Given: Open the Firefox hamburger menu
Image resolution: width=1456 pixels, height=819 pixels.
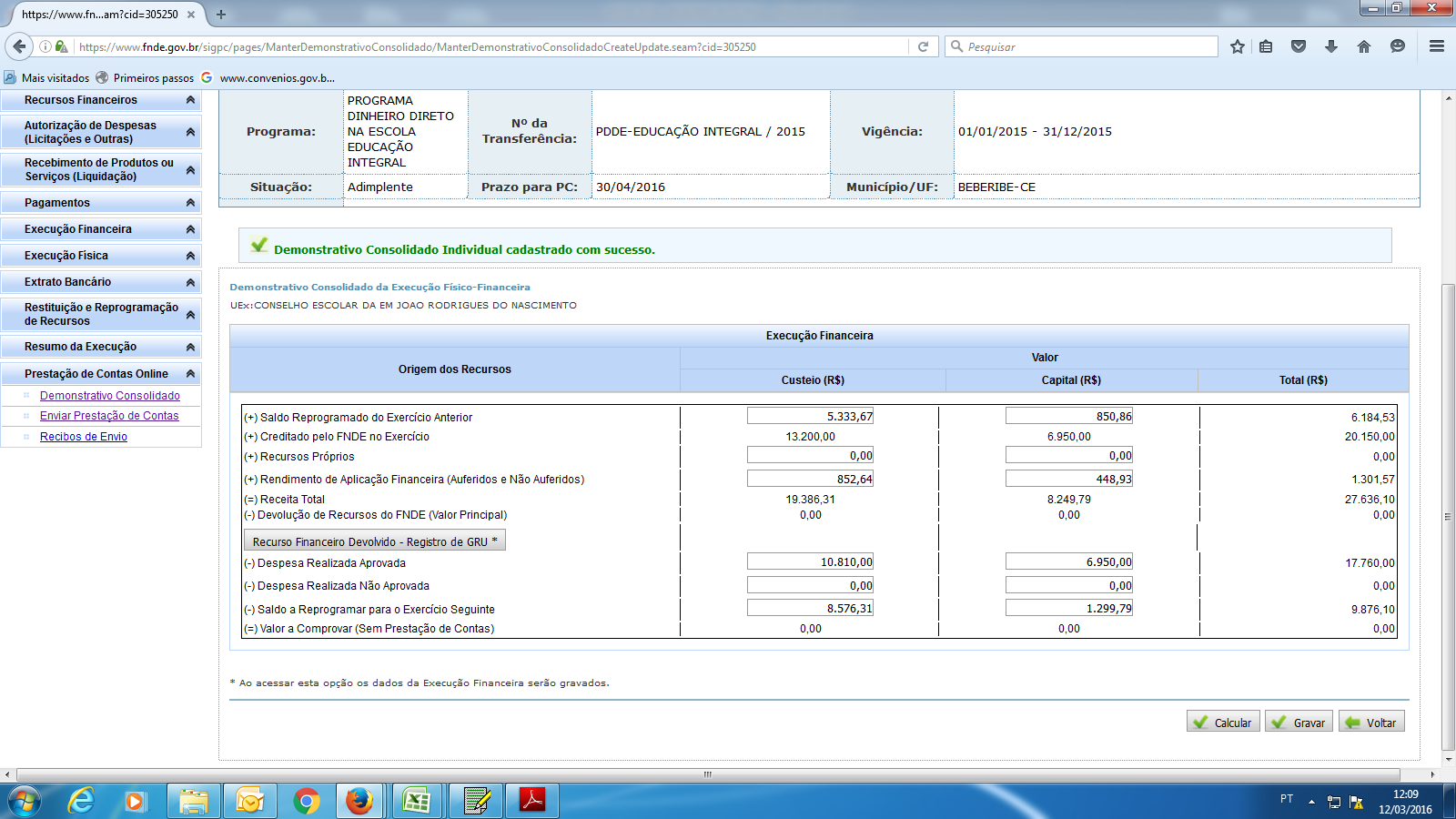Looking at the screenshot, I should [x=1437, y=46].
